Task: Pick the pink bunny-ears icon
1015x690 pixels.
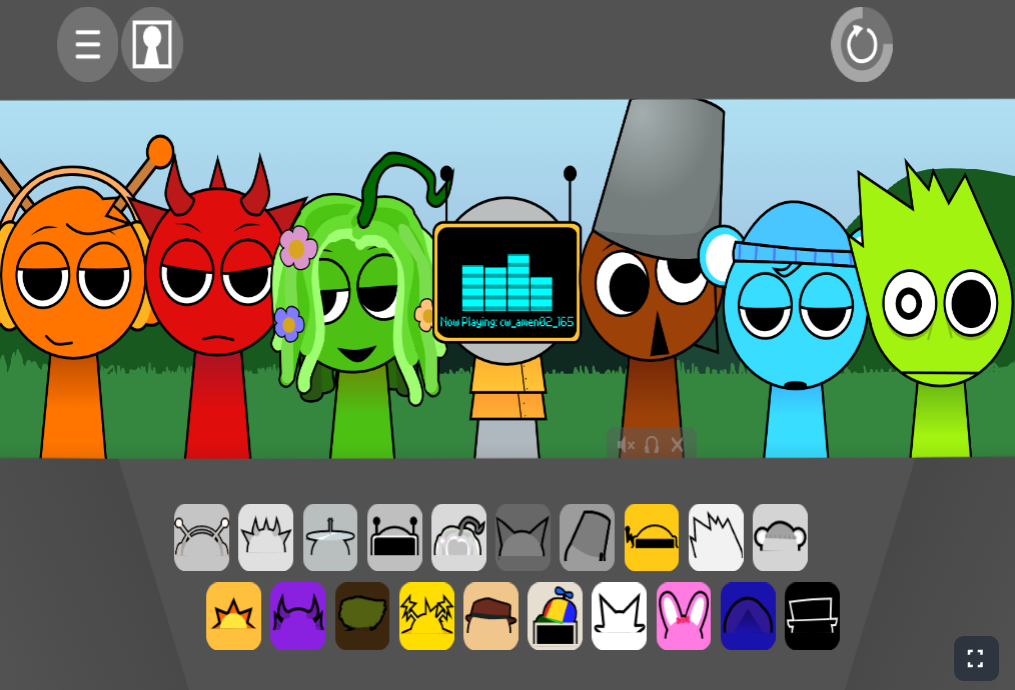Action: [x=684, y=616]
